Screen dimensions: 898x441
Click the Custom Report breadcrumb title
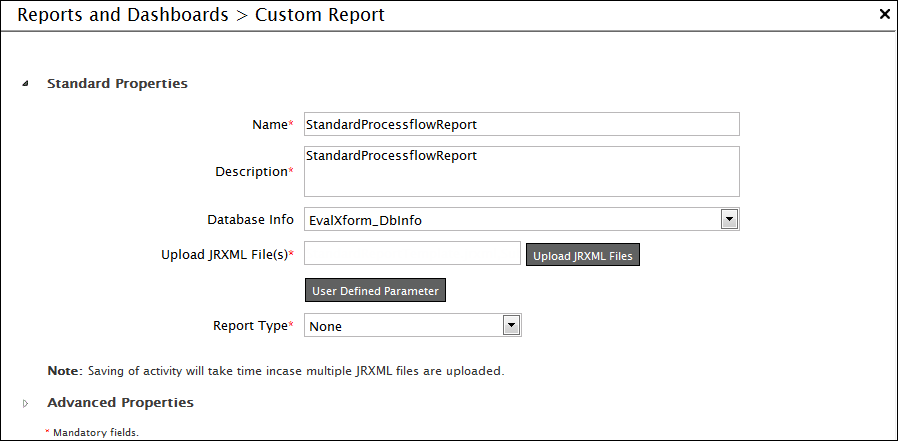click(x=319, y=15)
